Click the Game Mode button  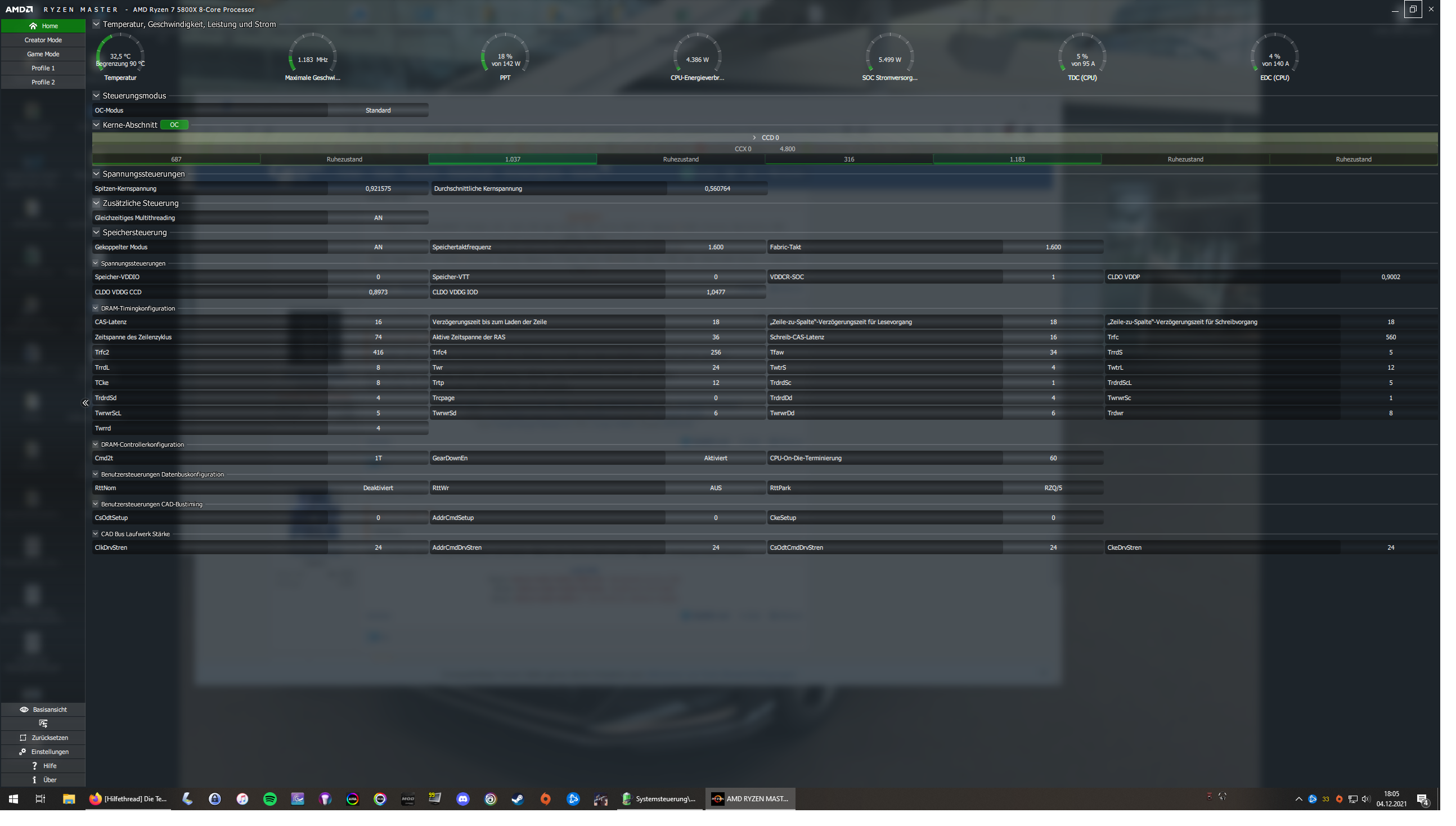[43, 55]
